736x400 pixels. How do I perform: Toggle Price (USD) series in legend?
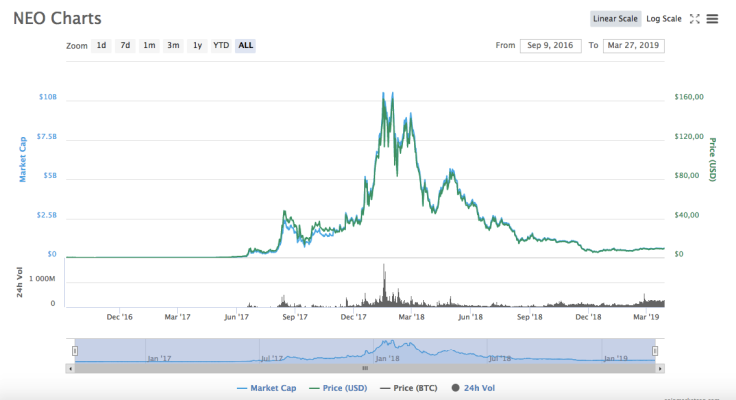(x=338, y=388)
